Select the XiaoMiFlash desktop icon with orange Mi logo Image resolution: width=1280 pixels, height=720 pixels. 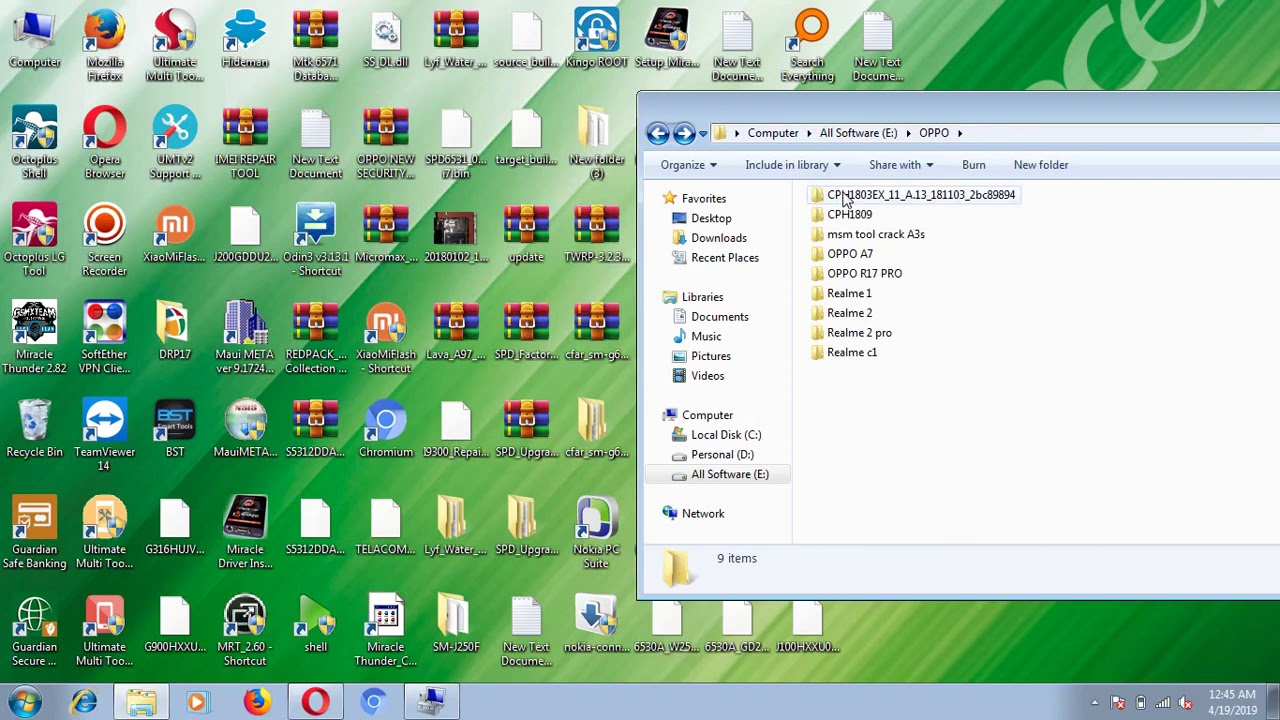click(x=175, y=235)
